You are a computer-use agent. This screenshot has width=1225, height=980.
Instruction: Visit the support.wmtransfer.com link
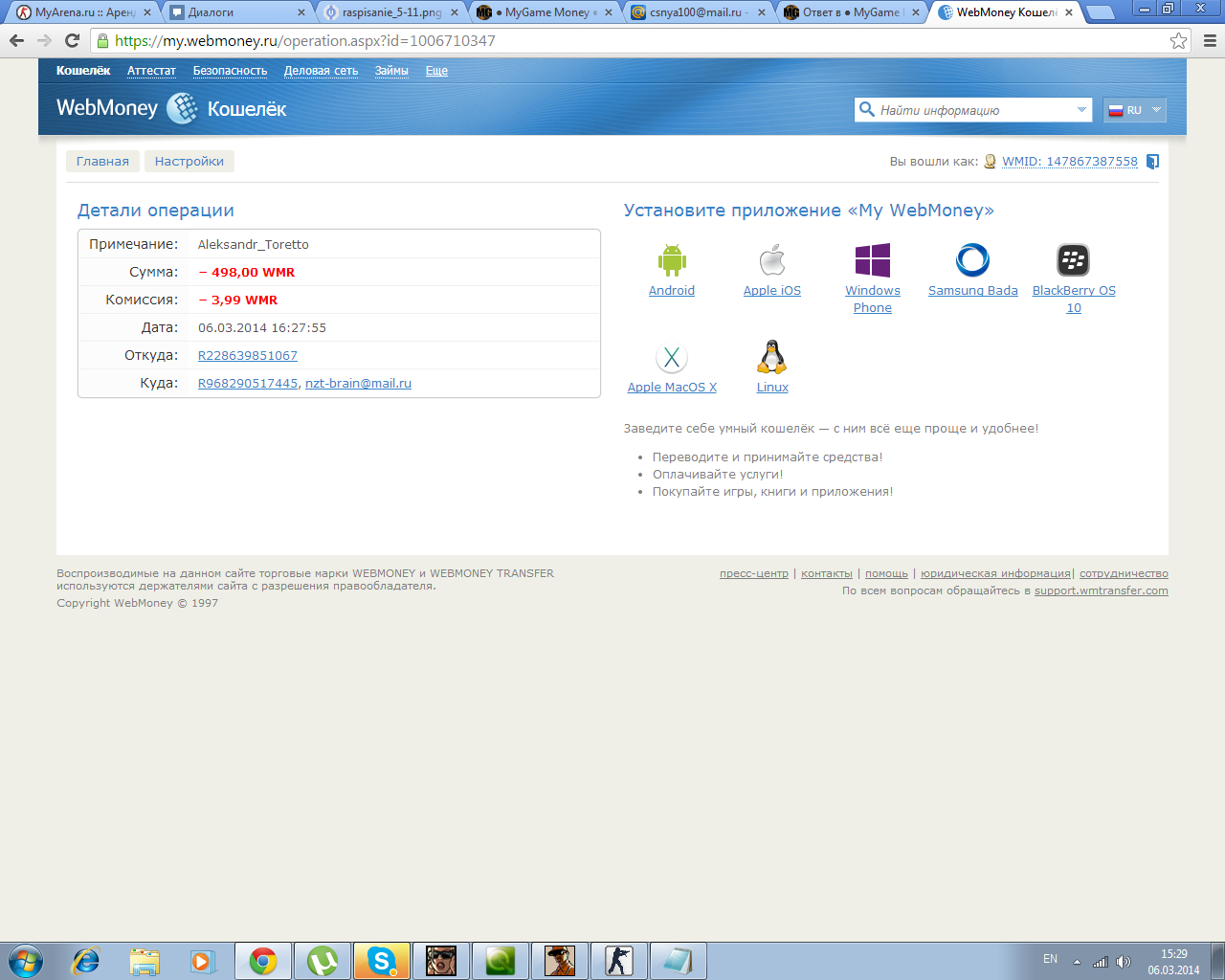point(1102,590)
